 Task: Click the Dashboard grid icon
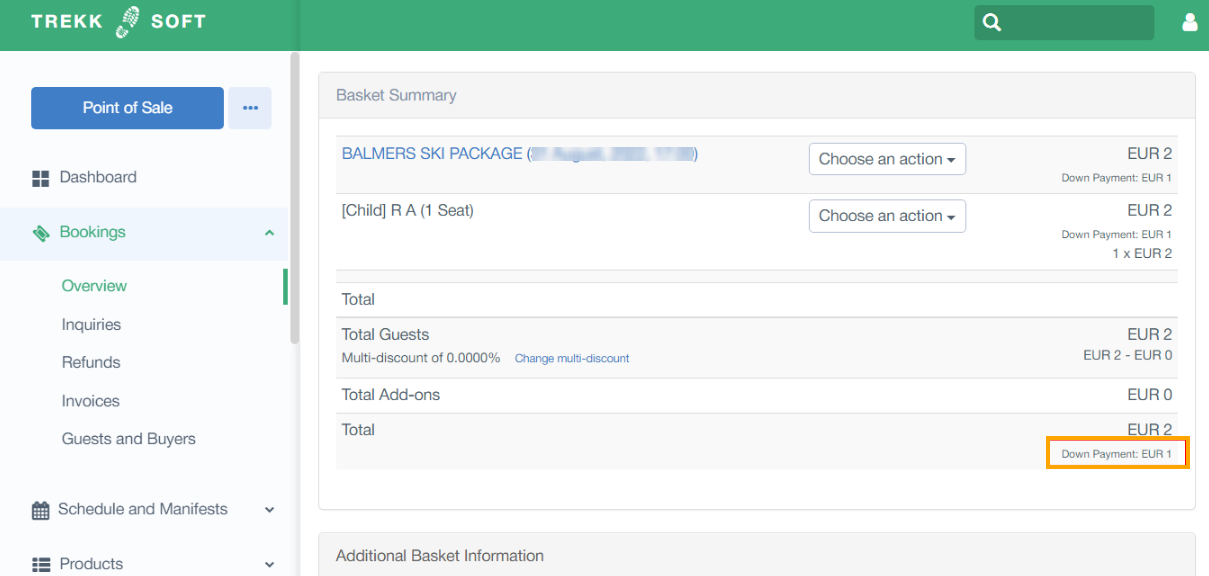coord(41,178)
